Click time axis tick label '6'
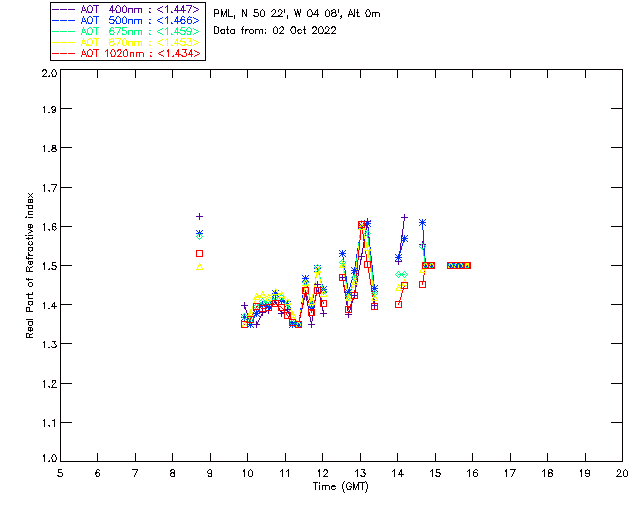Viewport: 640px width, 512px height. tap(98, 473)
